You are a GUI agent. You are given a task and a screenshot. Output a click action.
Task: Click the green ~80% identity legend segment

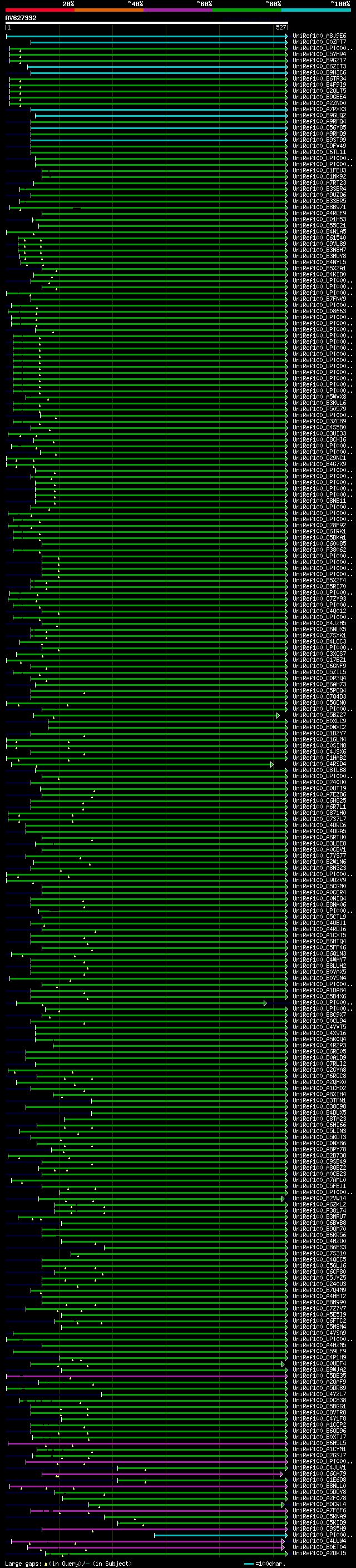click(x=247, y=10)
